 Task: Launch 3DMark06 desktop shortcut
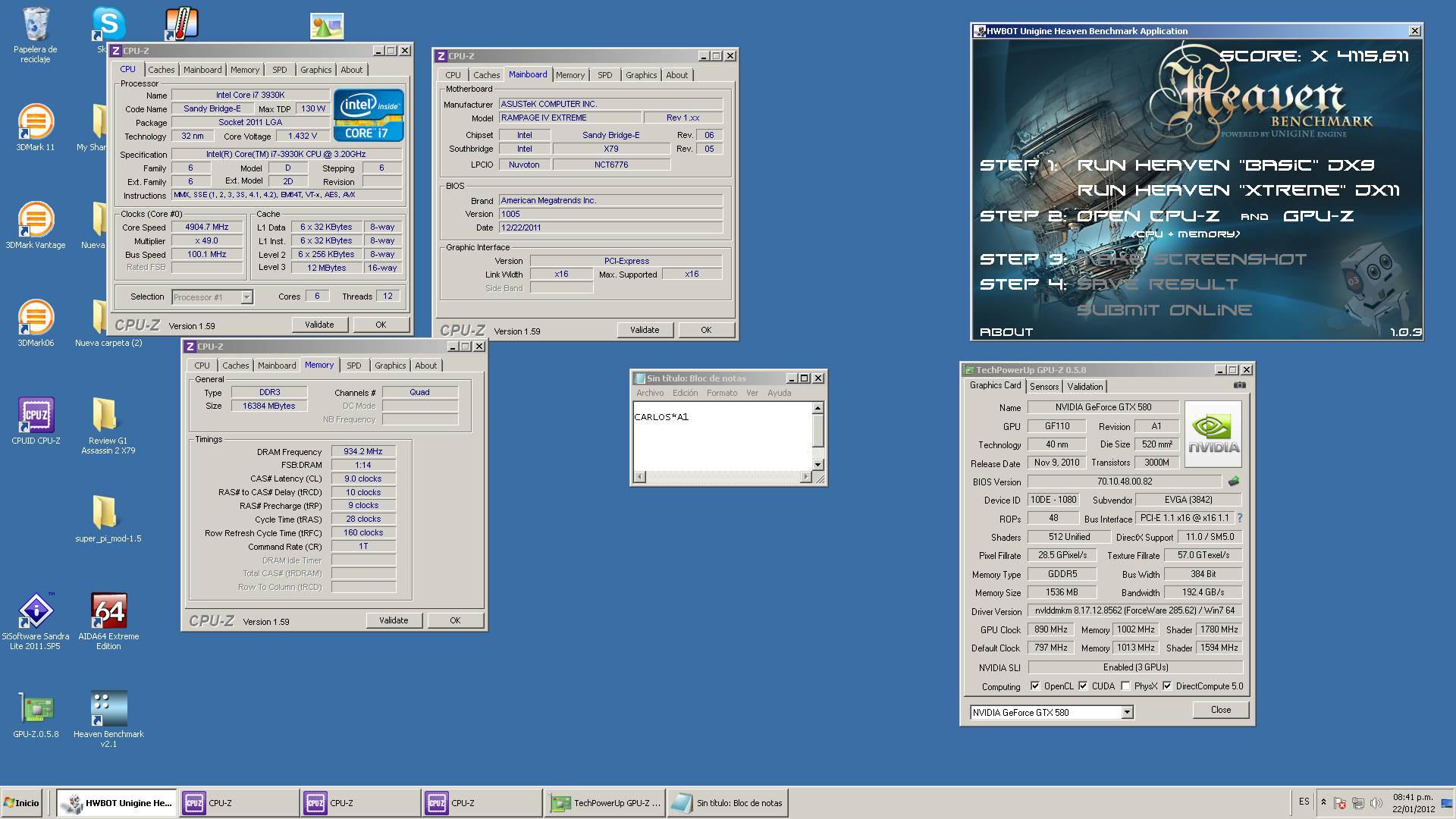[x=35, y=322]
